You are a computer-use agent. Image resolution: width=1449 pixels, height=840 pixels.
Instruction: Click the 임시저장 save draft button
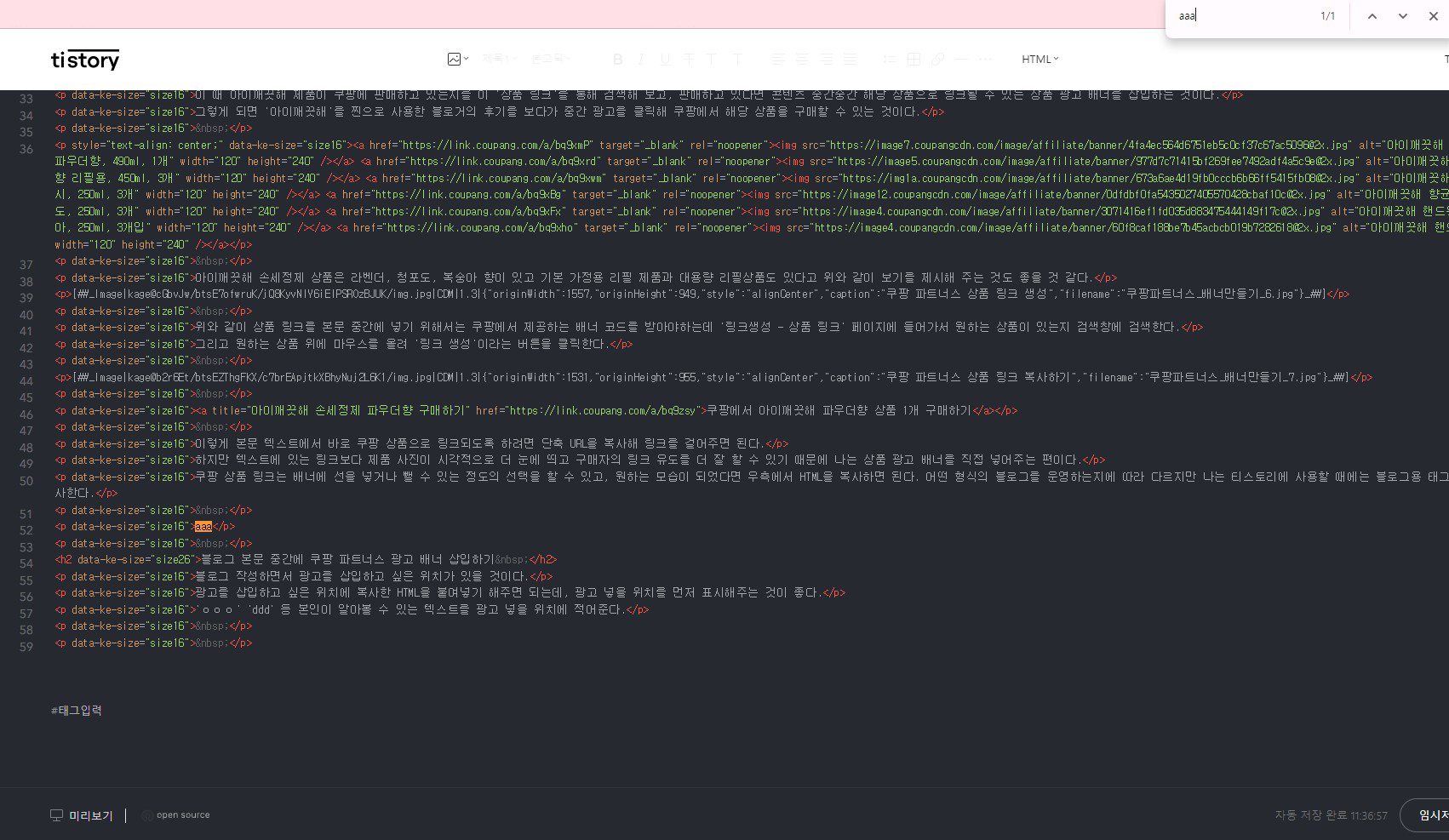coord(1426,815)
